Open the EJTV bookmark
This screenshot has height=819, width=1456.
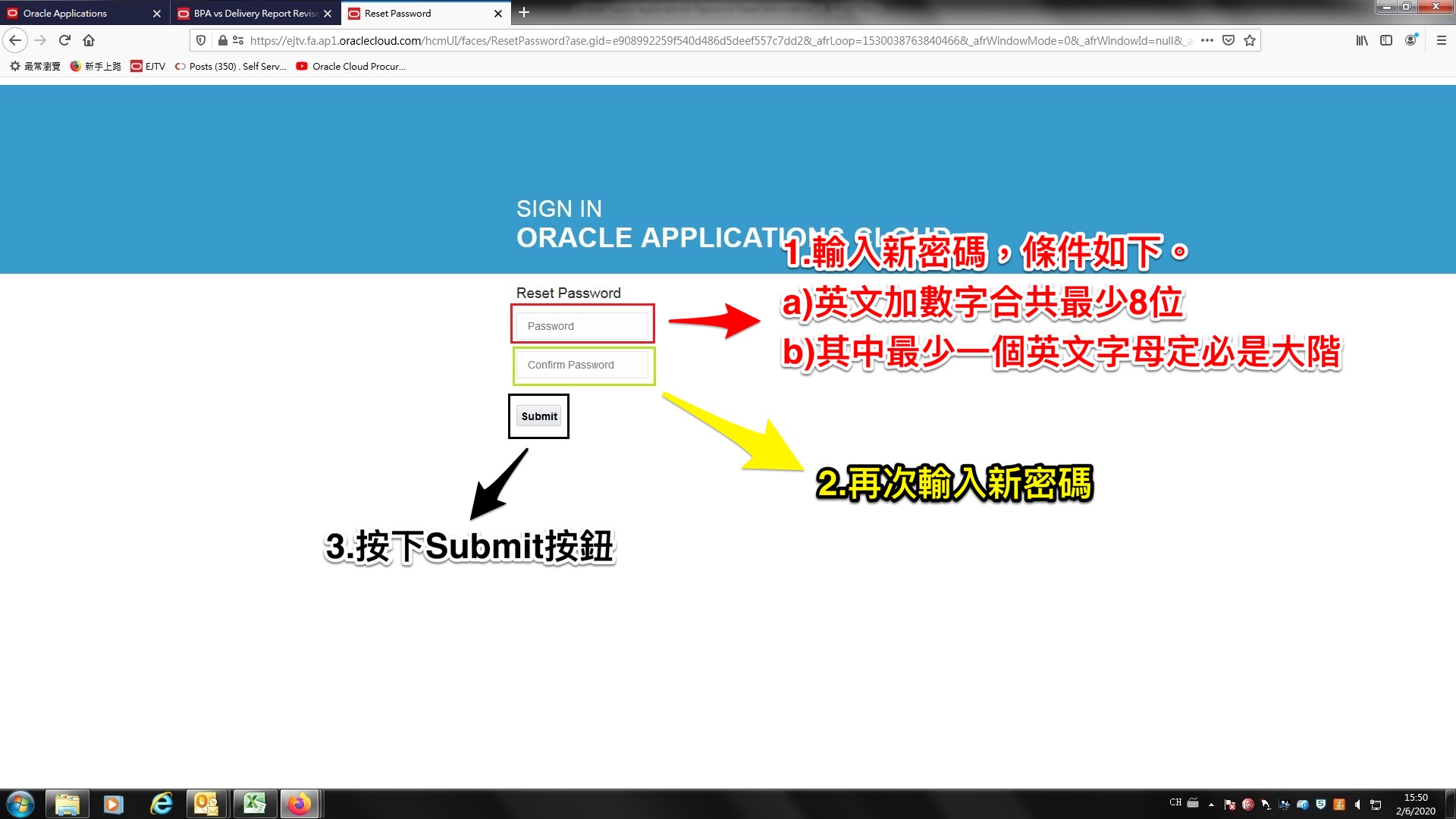148,66
